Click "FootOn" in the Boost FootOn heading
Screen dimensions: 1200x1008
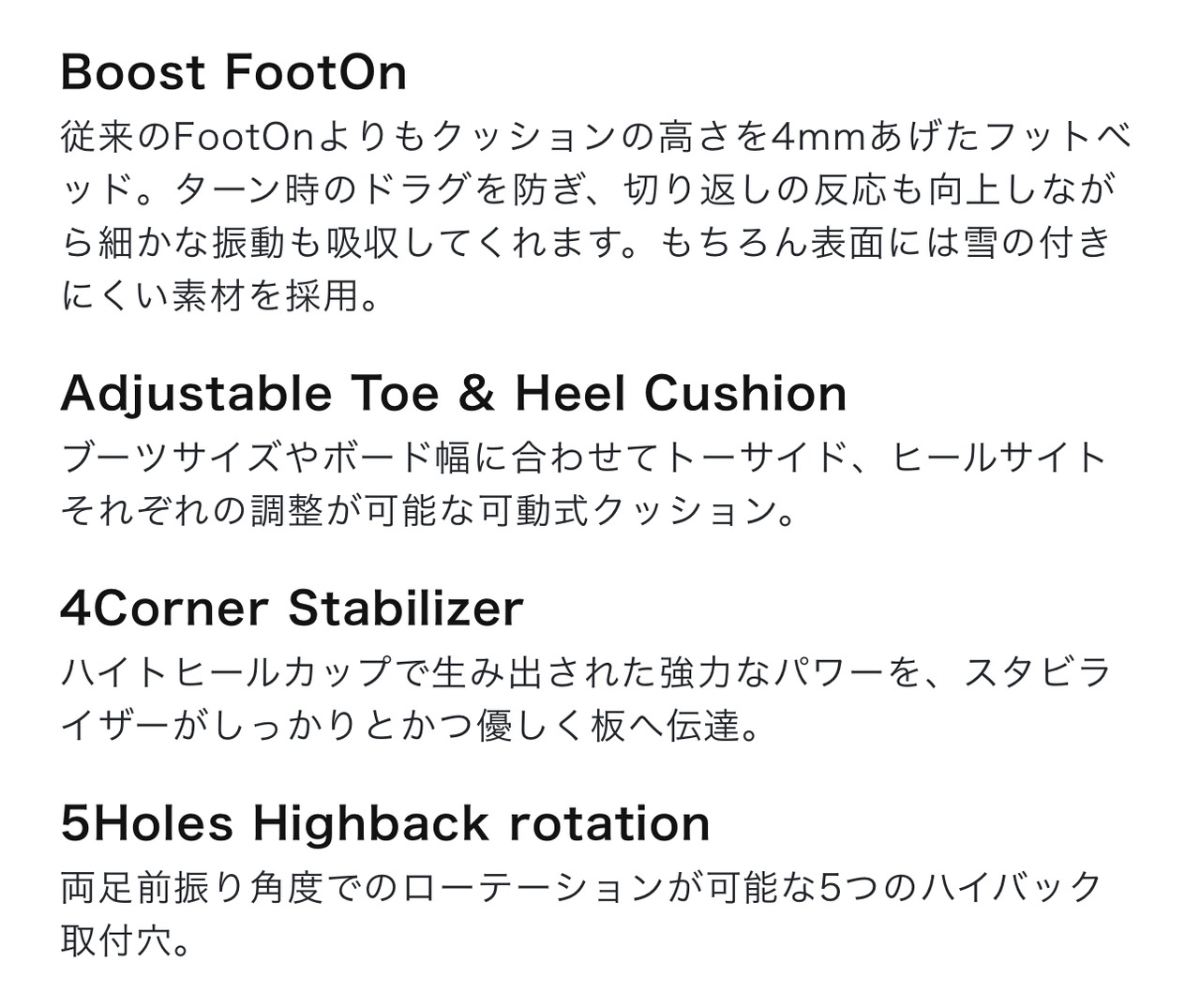click(317, 72)
